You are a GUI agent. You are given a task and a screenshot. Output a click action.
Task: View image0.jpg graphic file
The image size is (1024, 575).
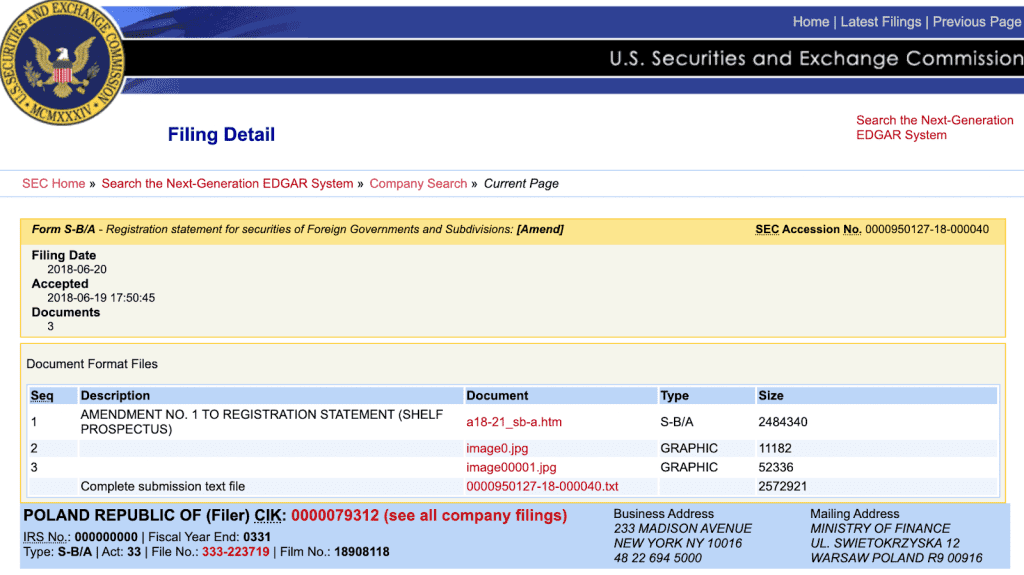[497, 448]
